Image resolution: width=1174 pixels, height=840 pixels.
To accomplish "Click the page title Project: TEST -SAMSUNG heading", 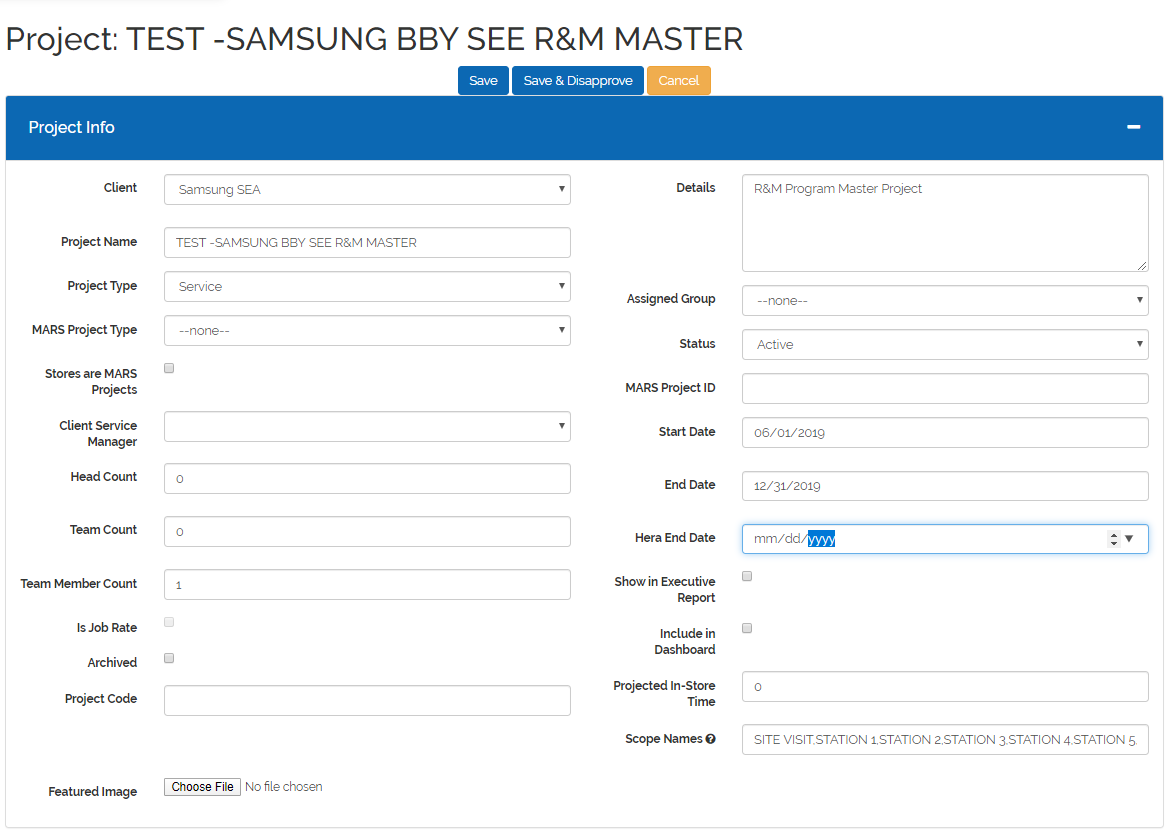I will coord(374,39).
